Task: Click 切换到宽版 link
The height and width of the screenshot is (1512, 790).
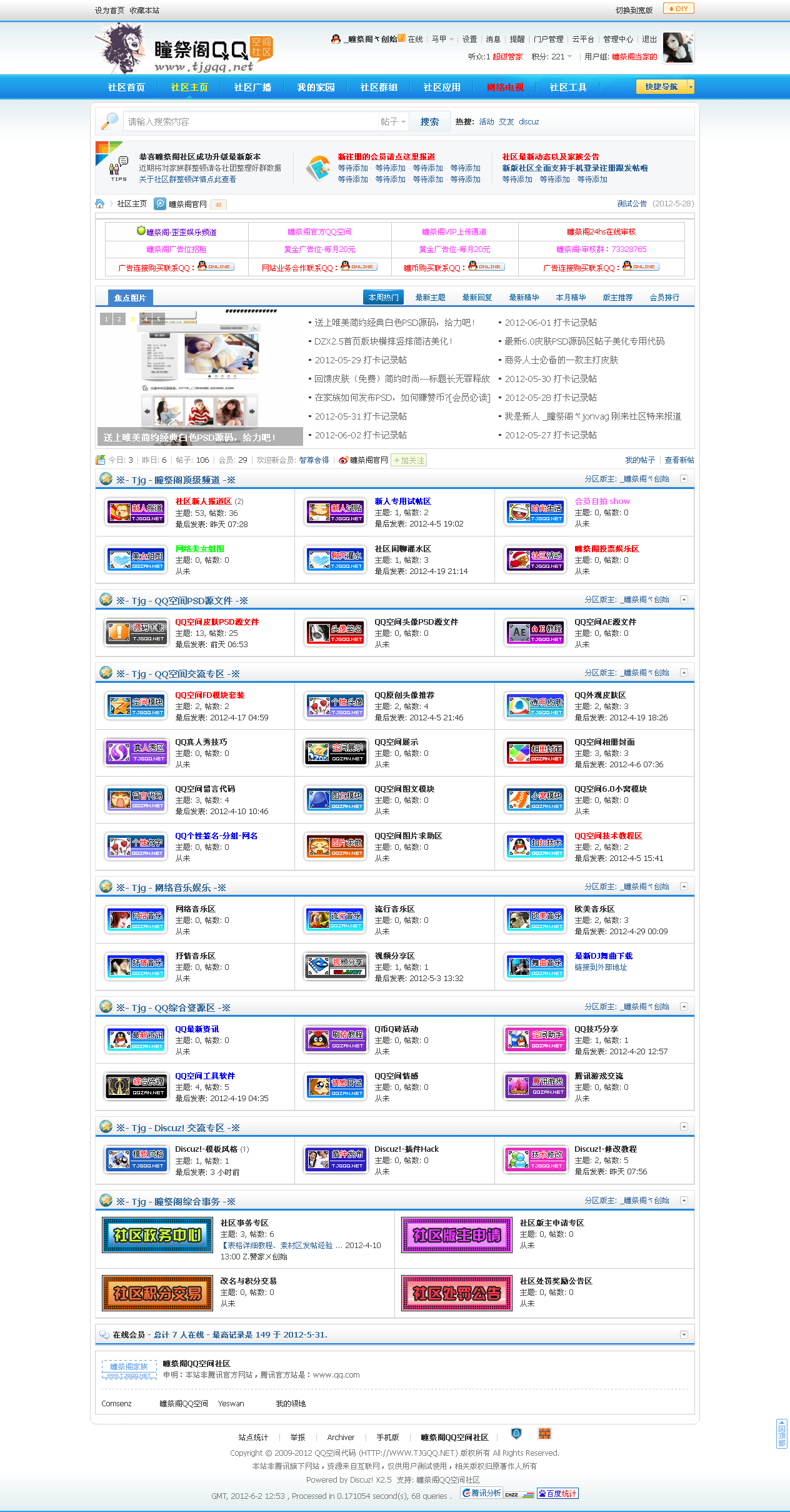Action: [x=634, y=10]
